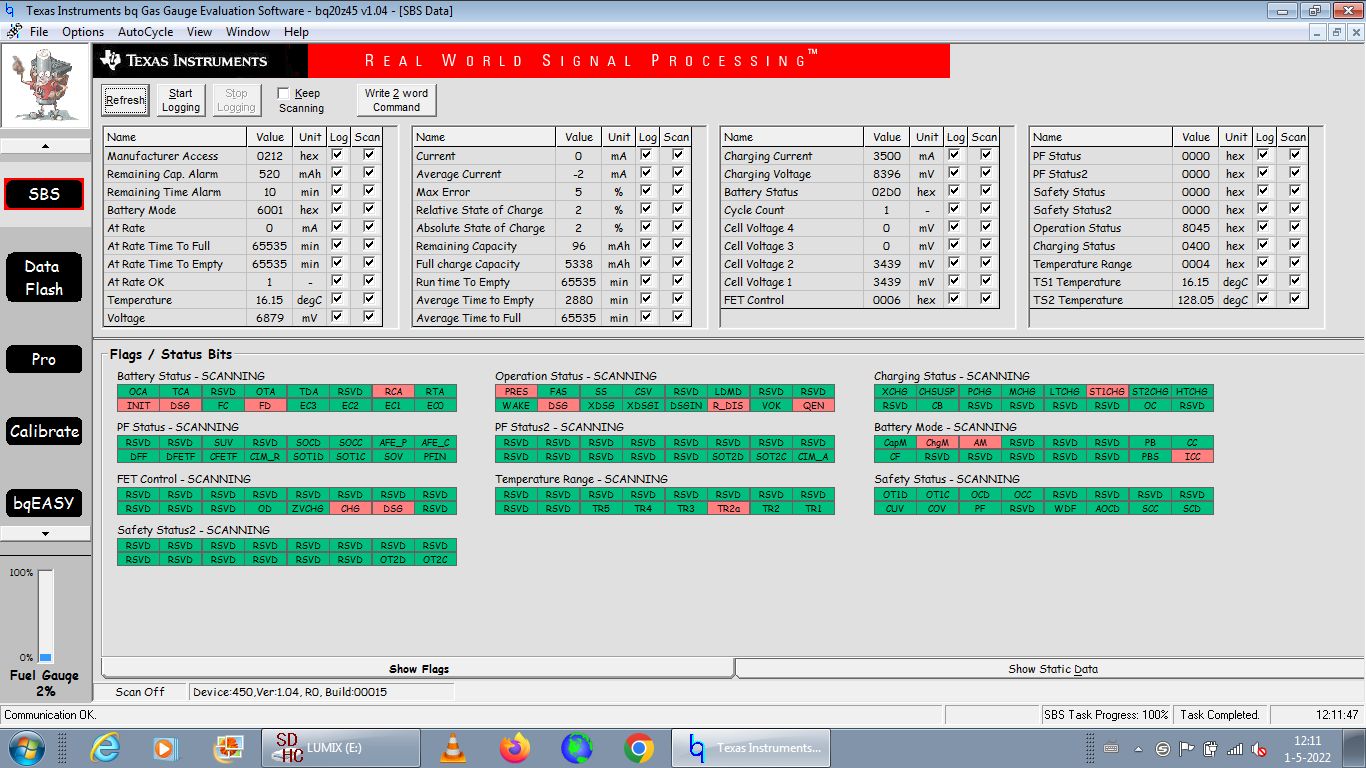Click the power tray icon beside the flag
1366x768 pixels.
click(x=1211, y=748)
